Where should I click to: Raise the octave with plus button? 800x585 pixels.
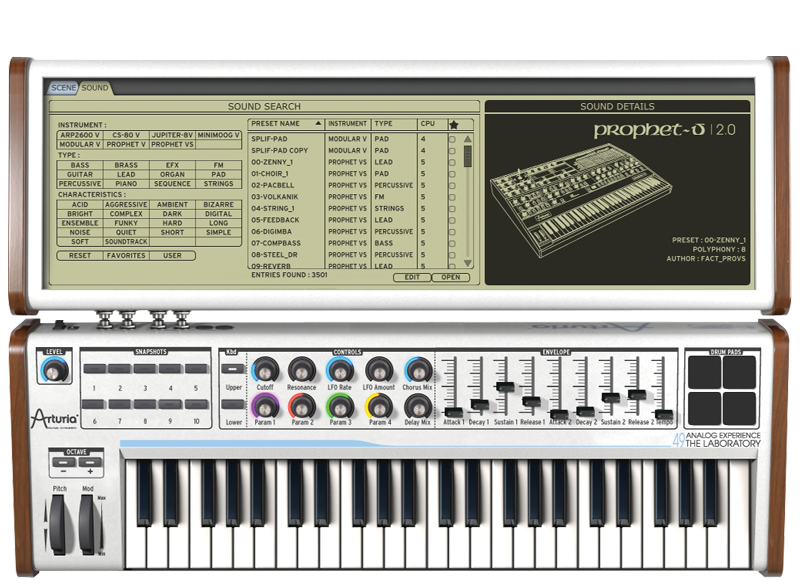pos(90,463)
